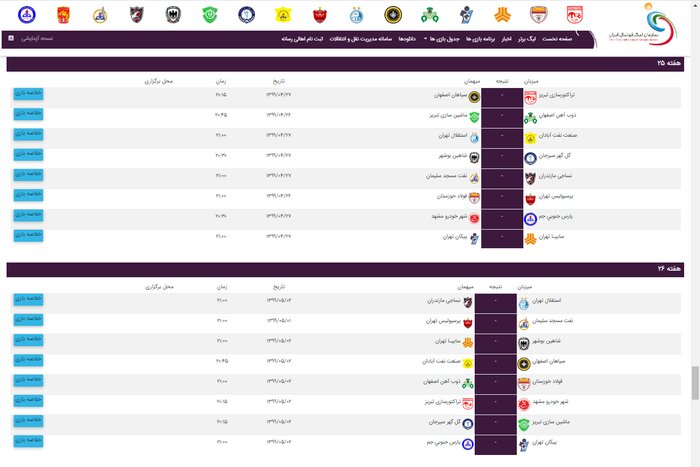Open match summary for Zob Ahan vs Machine Sazi
Screen dimensions: 700x467
[28, 114]
